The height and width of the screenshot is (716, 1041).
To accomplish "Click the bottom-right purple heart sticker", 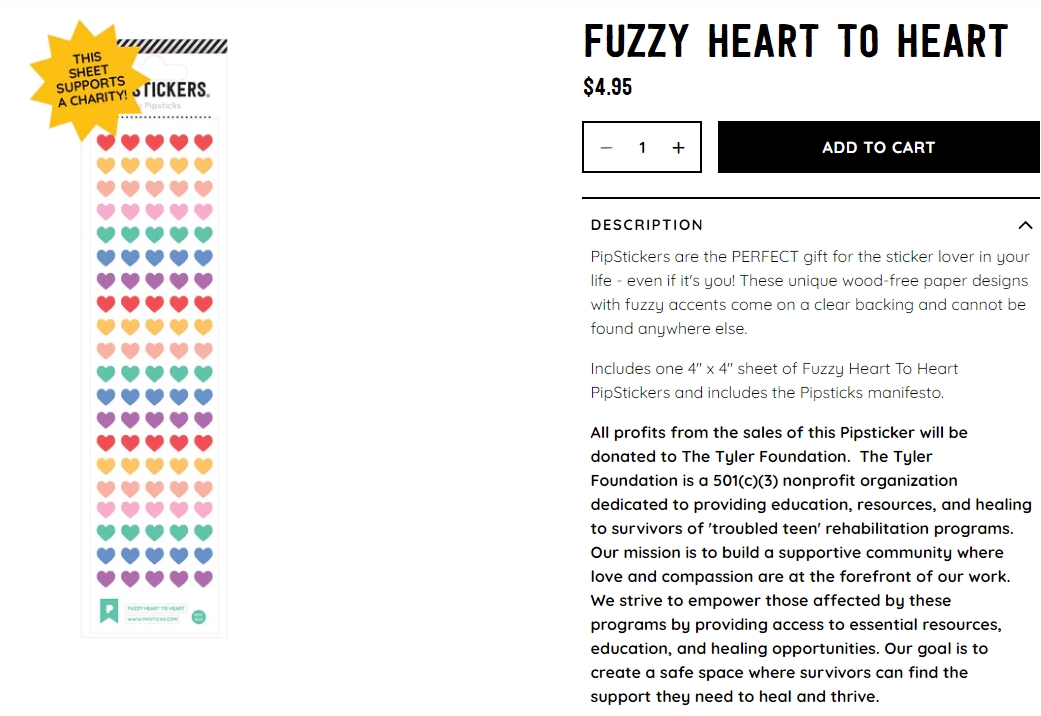I will (x=203, y=579).
